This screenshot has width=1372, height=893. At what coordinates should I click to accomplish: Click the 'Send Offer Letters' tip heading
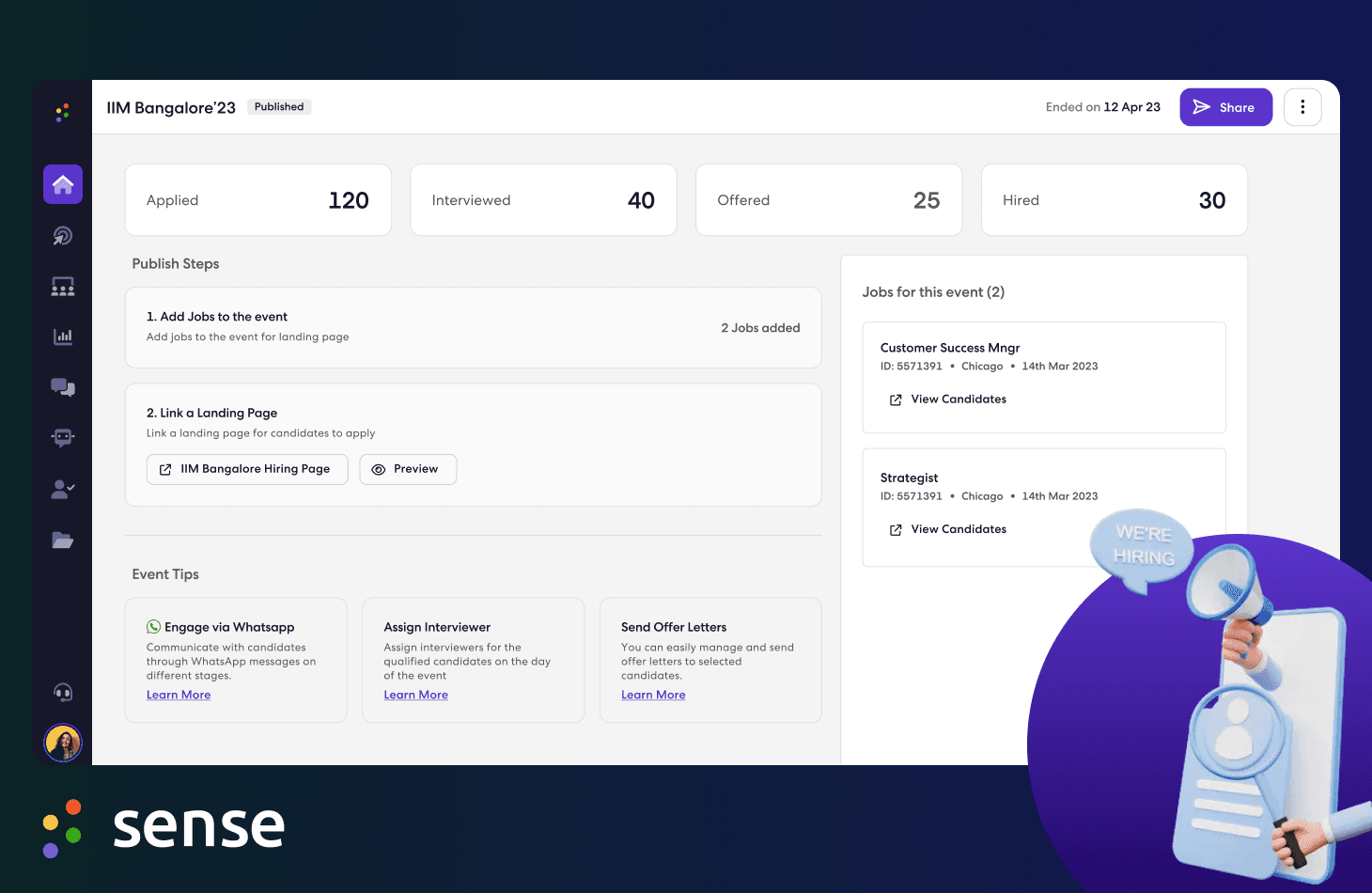(x=674, y=627)
